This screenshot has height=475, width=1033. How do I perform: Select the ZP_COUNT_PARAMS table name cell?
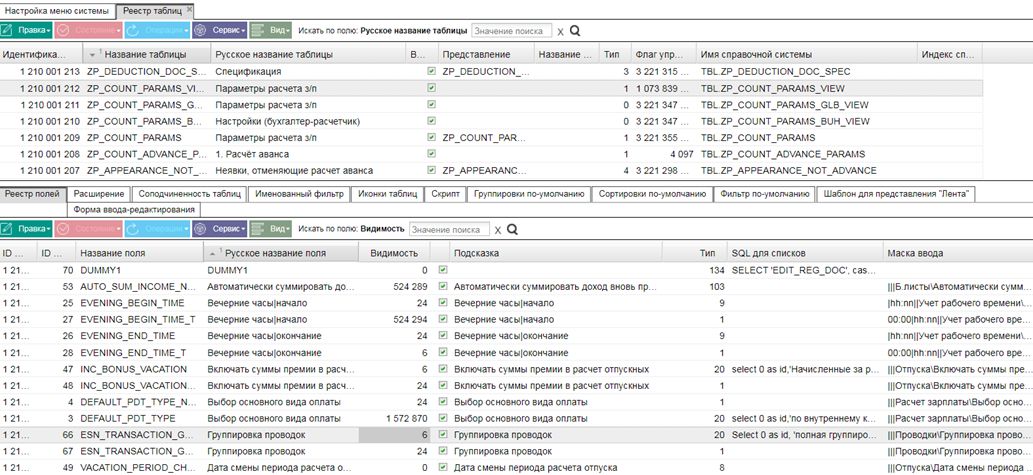145,137
